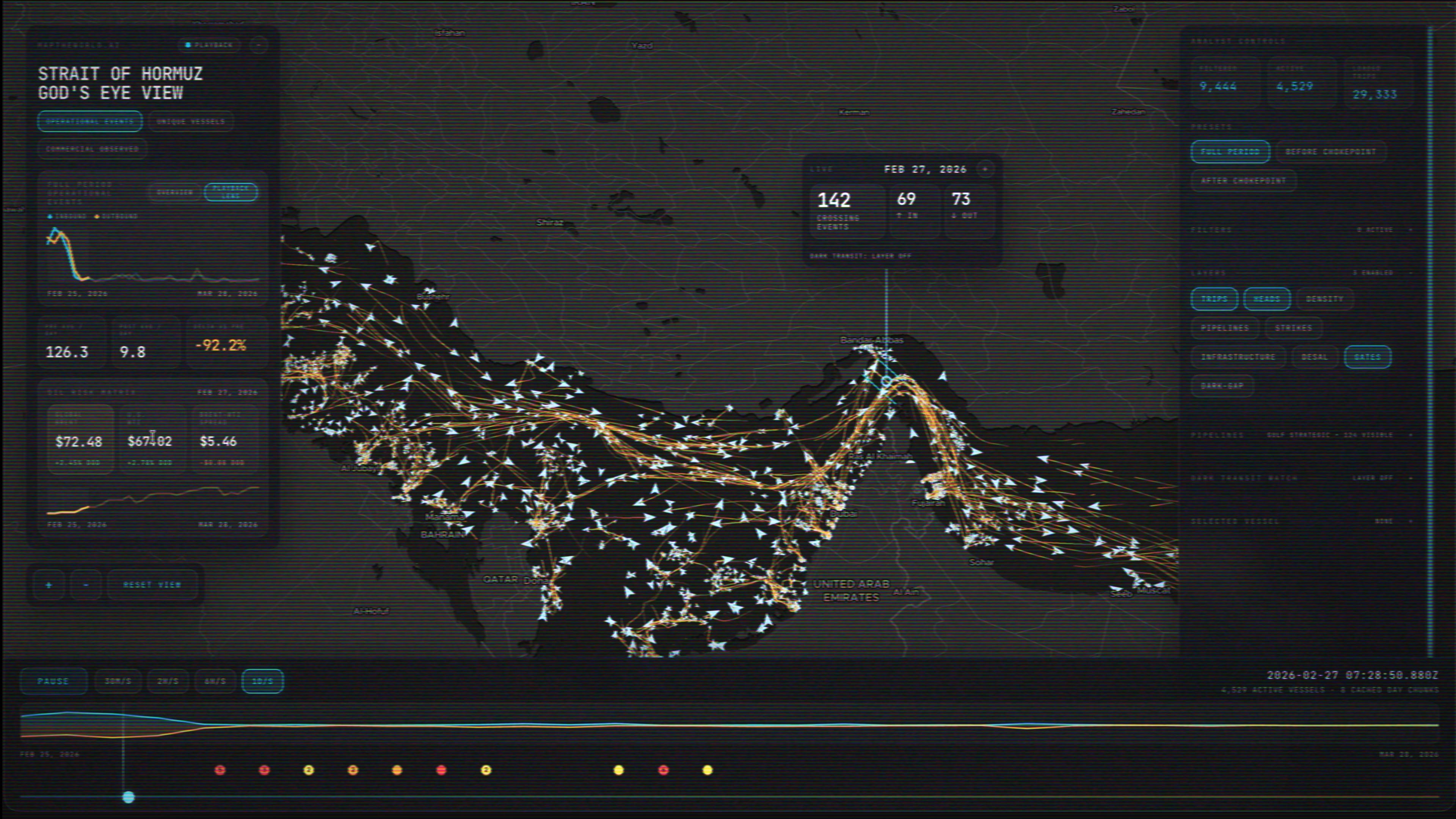Click the first red event marker on timeline
This screenshot has height=819, width=1456.
coord(220,770)
